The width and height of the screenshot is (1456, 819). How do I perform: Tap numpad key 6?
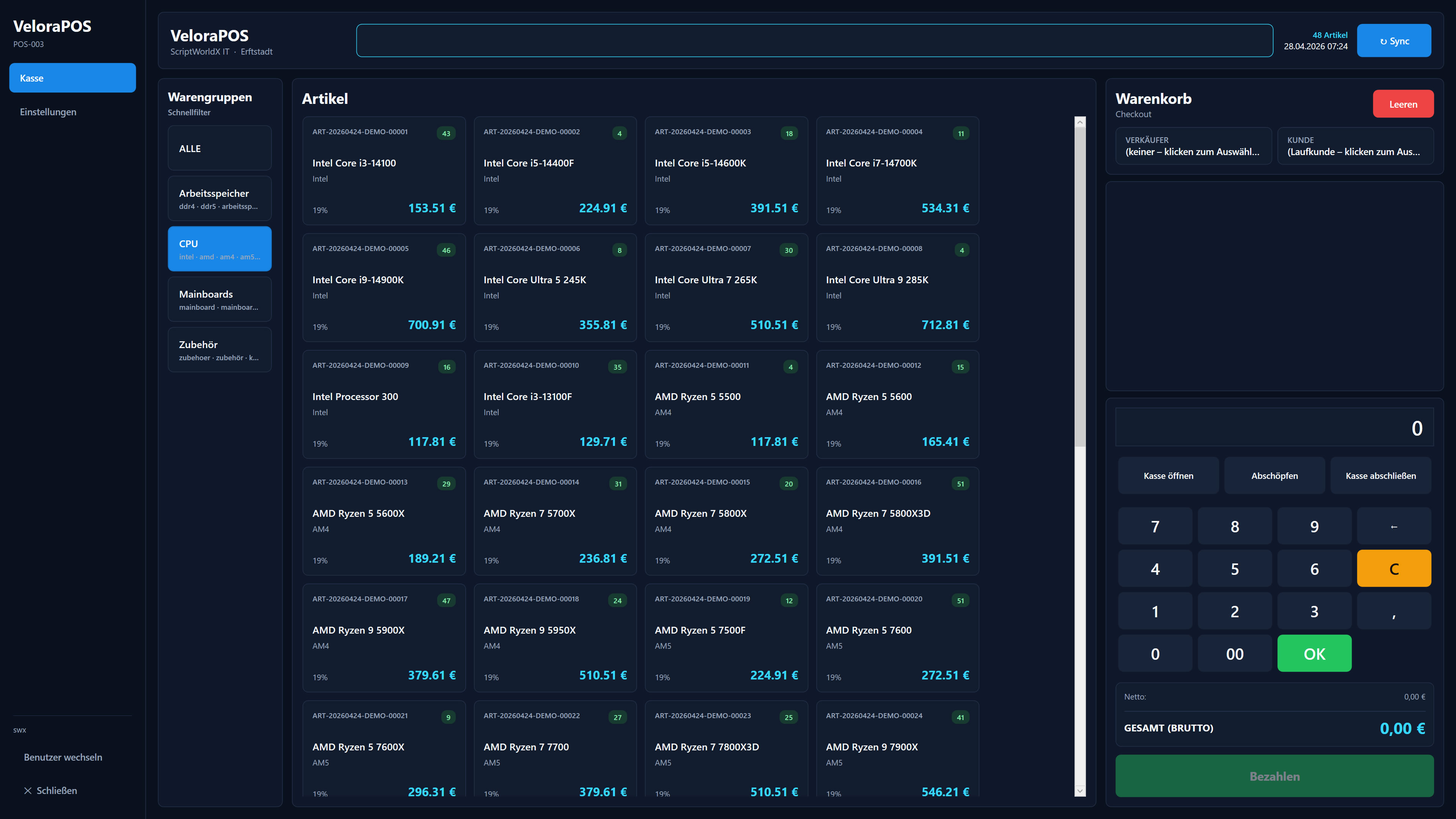[x=1315, y=569]
